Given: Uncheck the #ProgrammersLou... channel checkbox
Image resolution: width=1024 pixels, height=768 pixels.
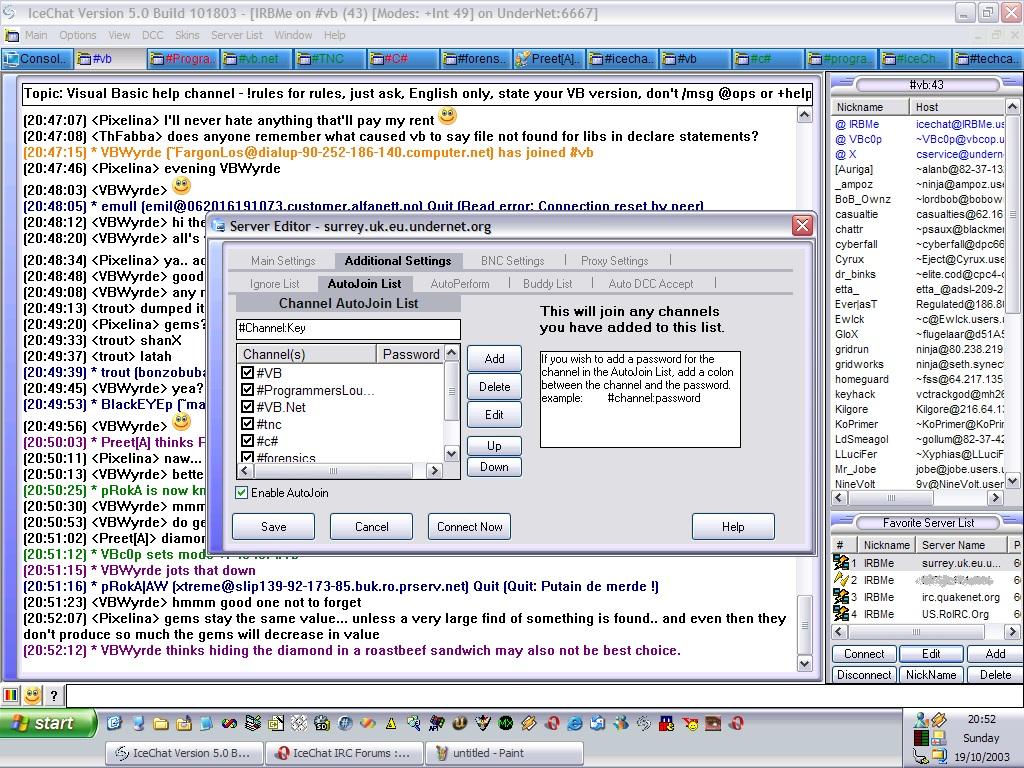Looking at the screenshot, I should click(x=247, y=390).
